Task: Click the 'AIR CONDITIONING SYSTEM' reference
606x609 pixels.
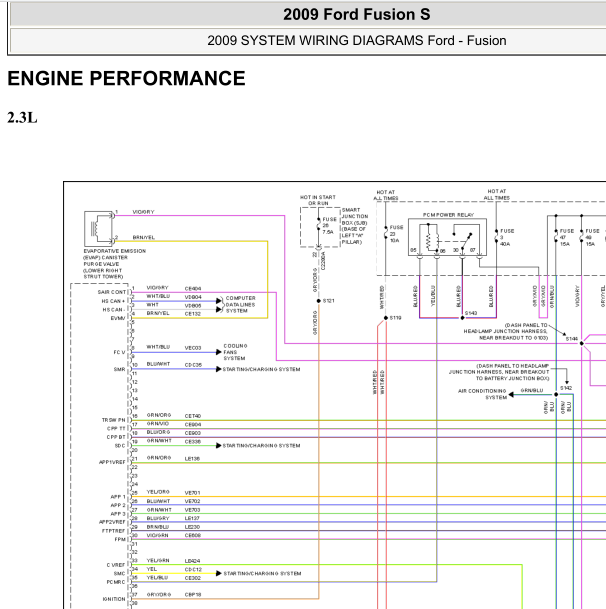Action: pyautogui.click(x=482, y=394)
